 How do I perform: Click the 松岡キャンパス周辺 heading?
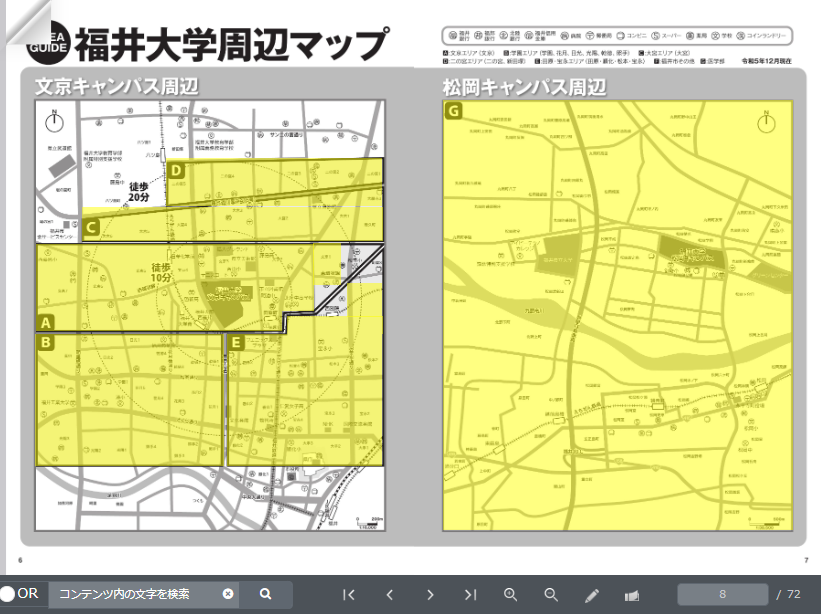pos(525,87)
